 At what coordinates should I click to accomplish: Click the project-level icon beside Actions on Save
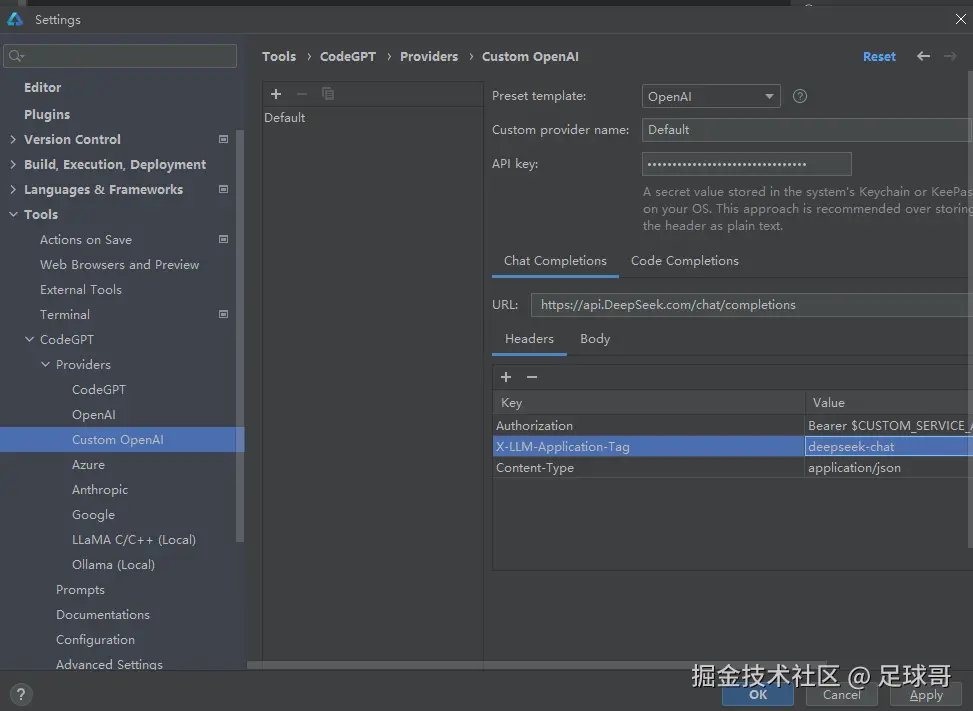pyautogui.click(x=223, y=239)
